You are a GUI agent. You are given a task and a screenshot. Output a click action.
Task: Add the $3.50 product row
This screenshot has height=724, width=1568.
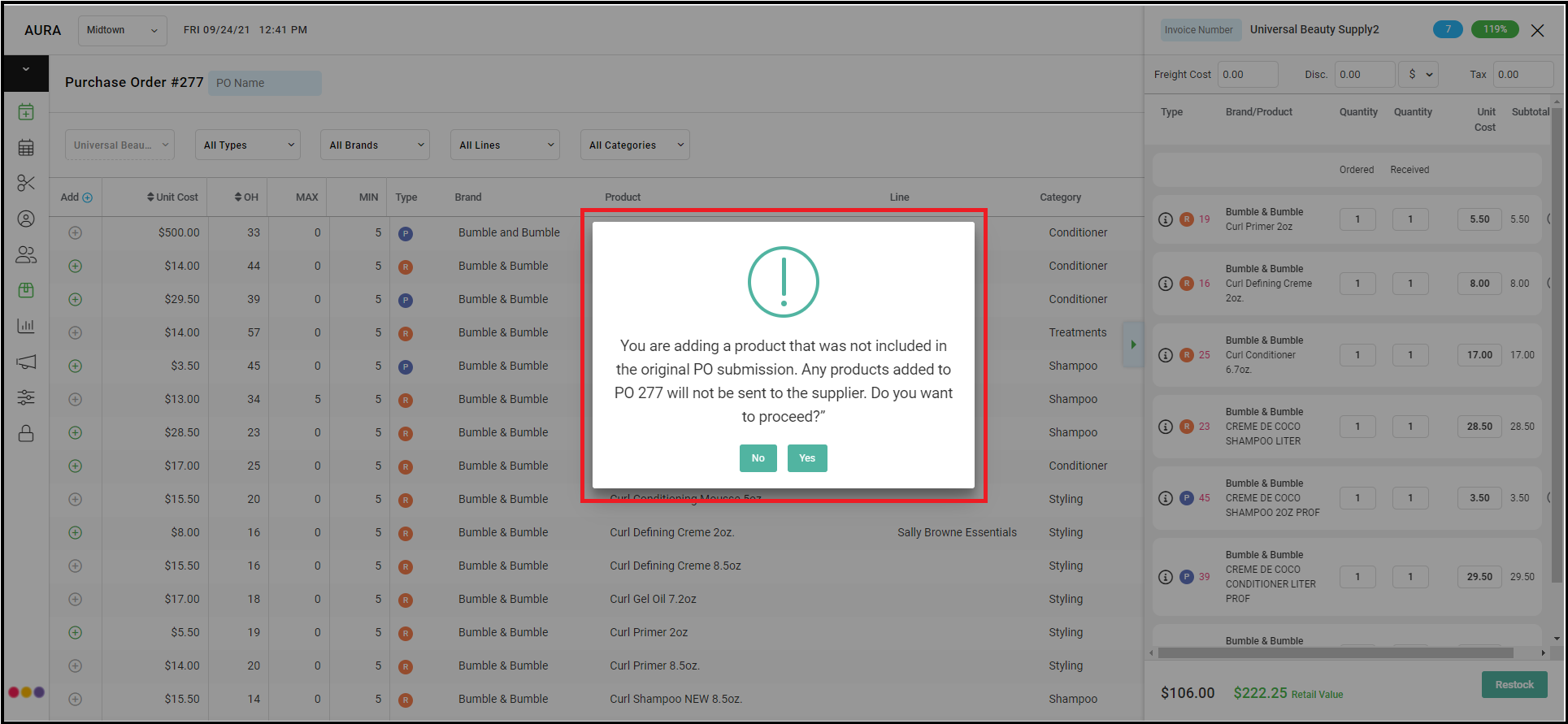75,366
